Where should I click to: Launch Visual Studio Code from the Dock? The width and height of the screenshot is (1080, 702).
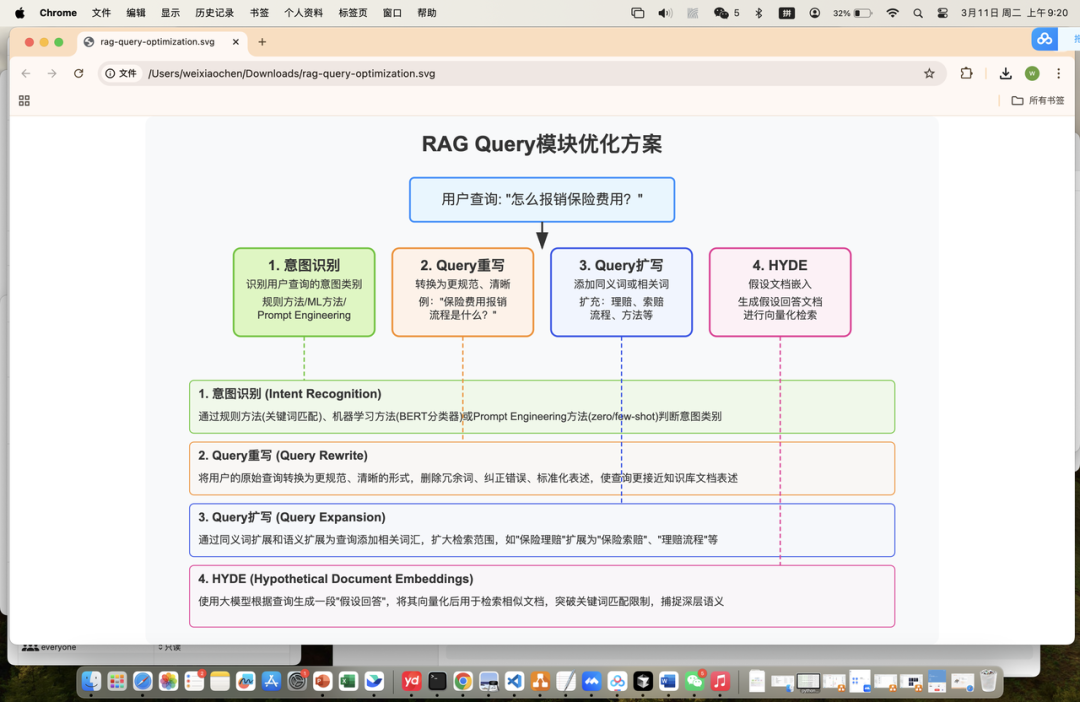click(513, 681)
